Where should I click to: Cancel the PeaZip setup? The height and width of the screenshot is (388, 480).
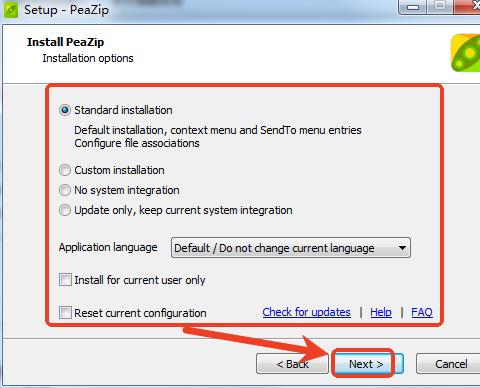(x=451, y=364)
